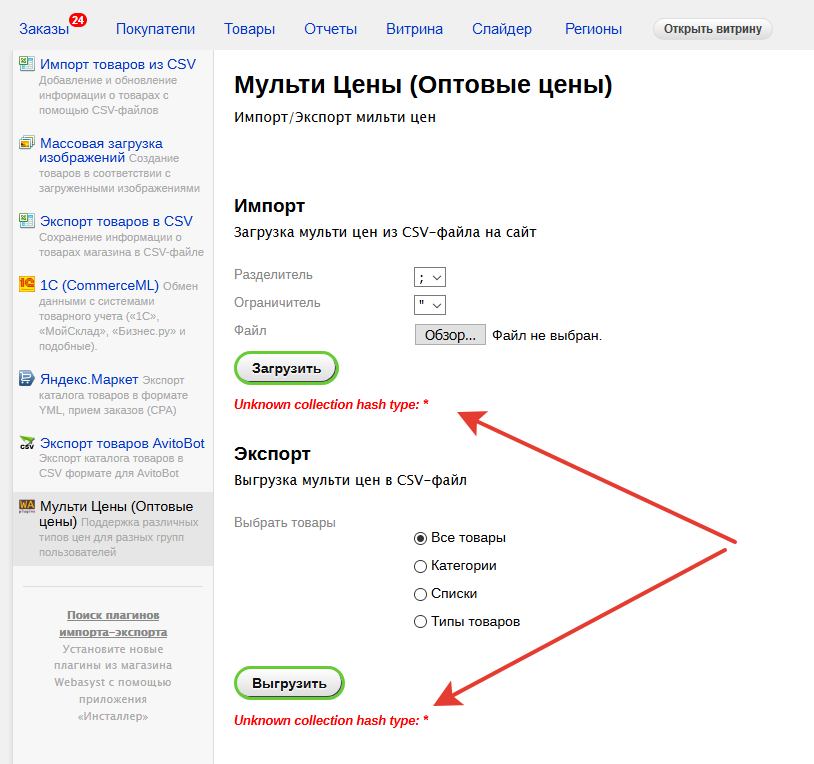Screen dimensions: 814x764
Task: Choose the Списки radio option
Action: point(421,594)
